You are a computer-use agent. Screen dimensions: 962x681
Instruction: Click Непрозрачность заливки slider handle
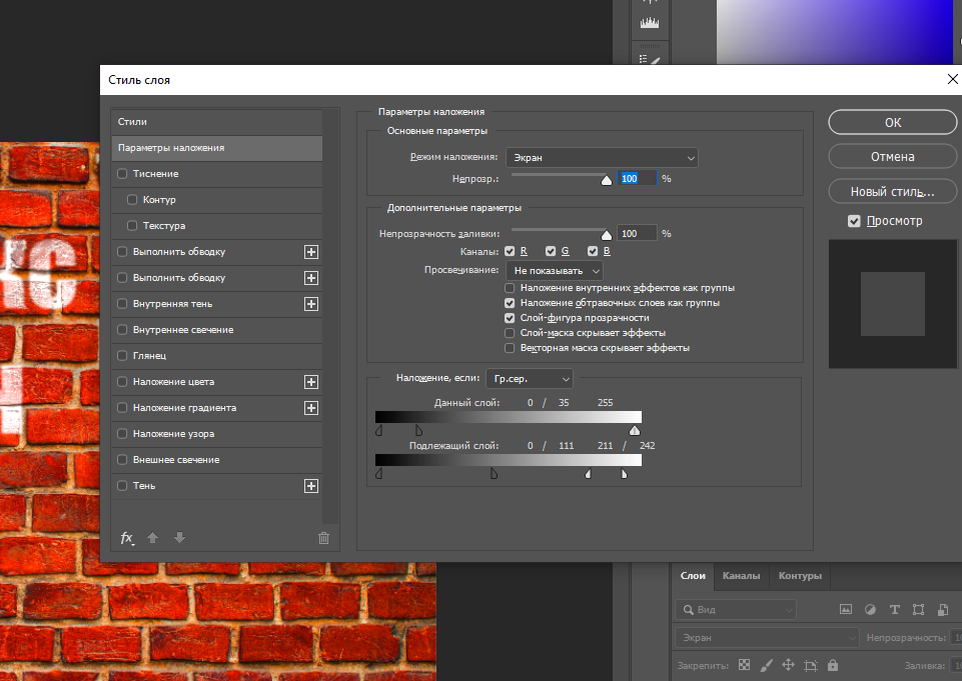pos(606,235)
